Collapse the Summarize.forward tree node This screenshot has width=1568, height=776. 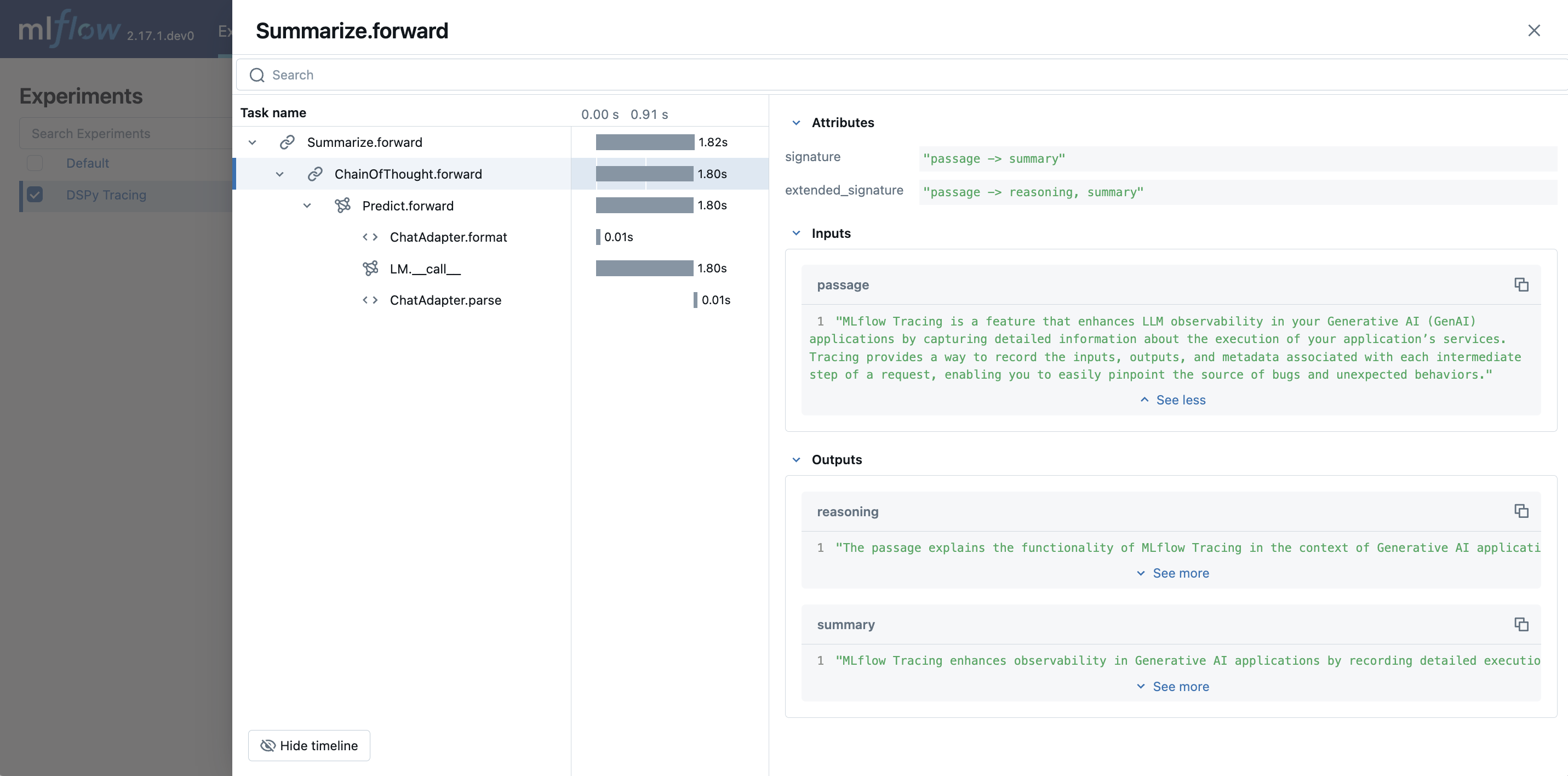click(252, 142)
